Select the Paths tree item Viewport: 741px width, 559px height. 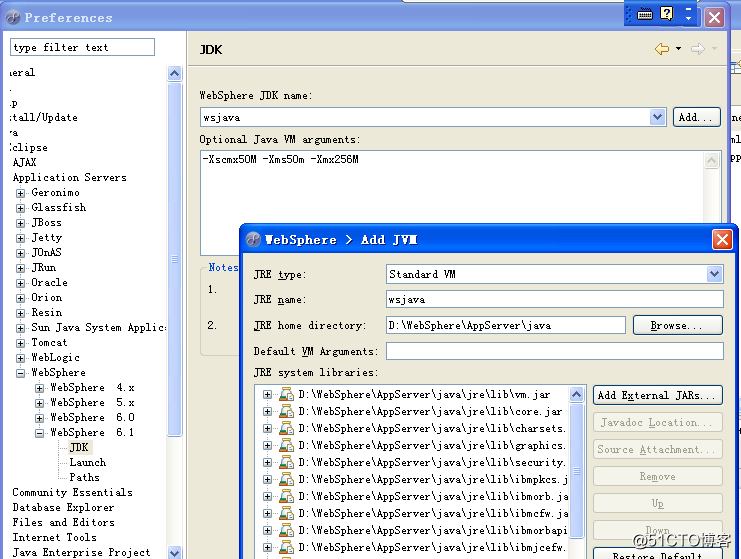[x=85, y=477]
